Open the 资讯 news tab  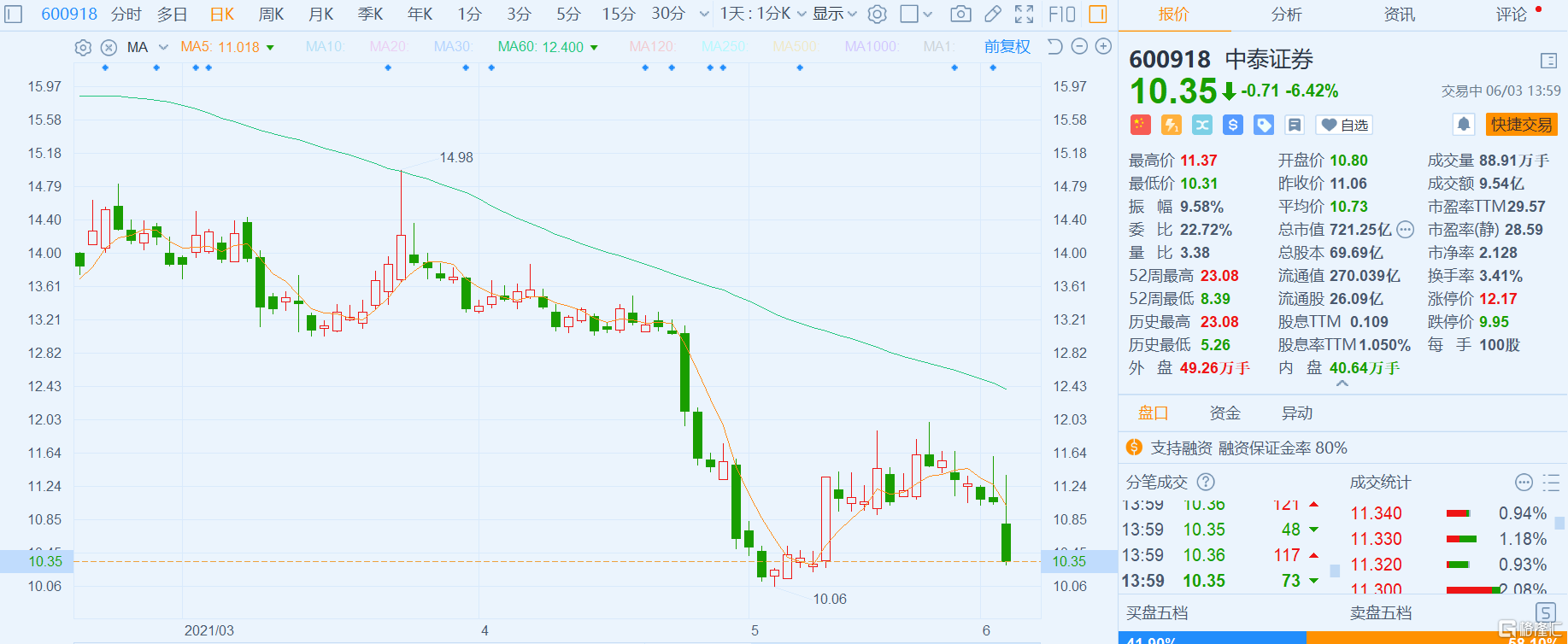point(1399,15)
